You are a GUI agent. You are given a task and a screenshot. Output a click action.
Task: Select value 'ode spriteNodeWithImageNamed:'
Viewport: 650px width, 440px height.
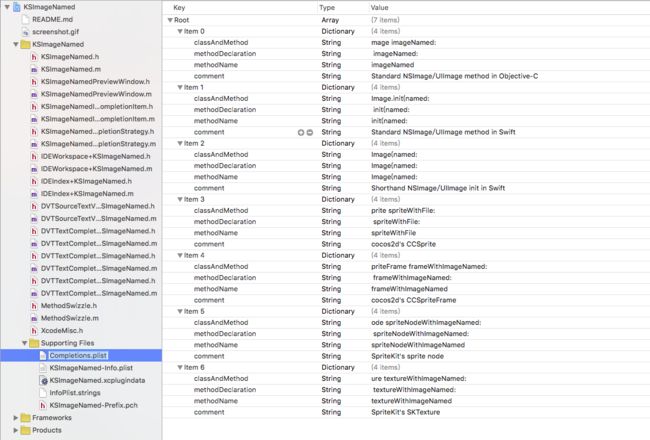click(426, 322)
